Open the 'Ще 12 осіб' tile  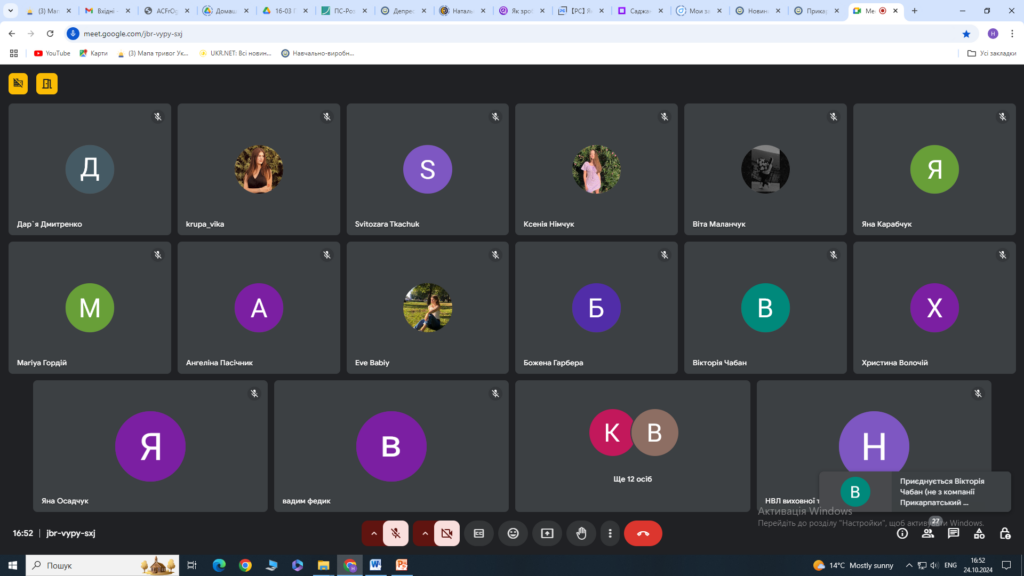pos(632,446)
